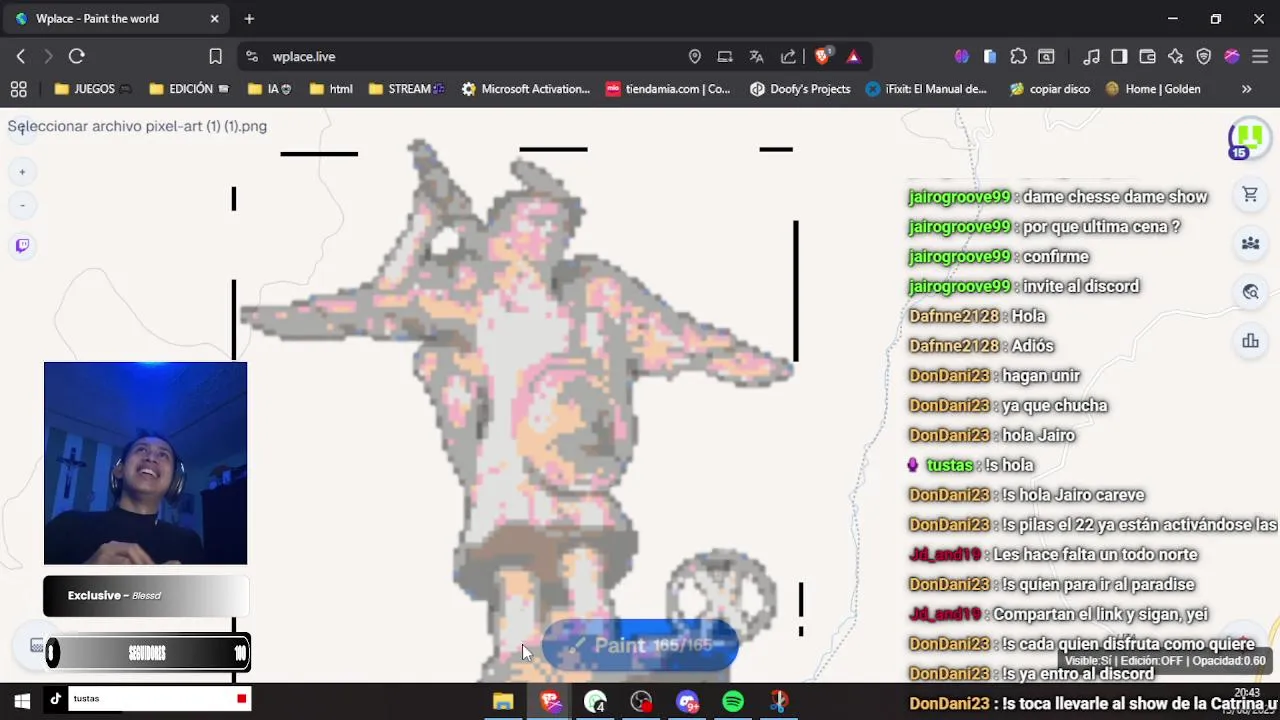Bookmark this page icon
The height and width of the screenshot is (720, 1280).
[215, 57]
